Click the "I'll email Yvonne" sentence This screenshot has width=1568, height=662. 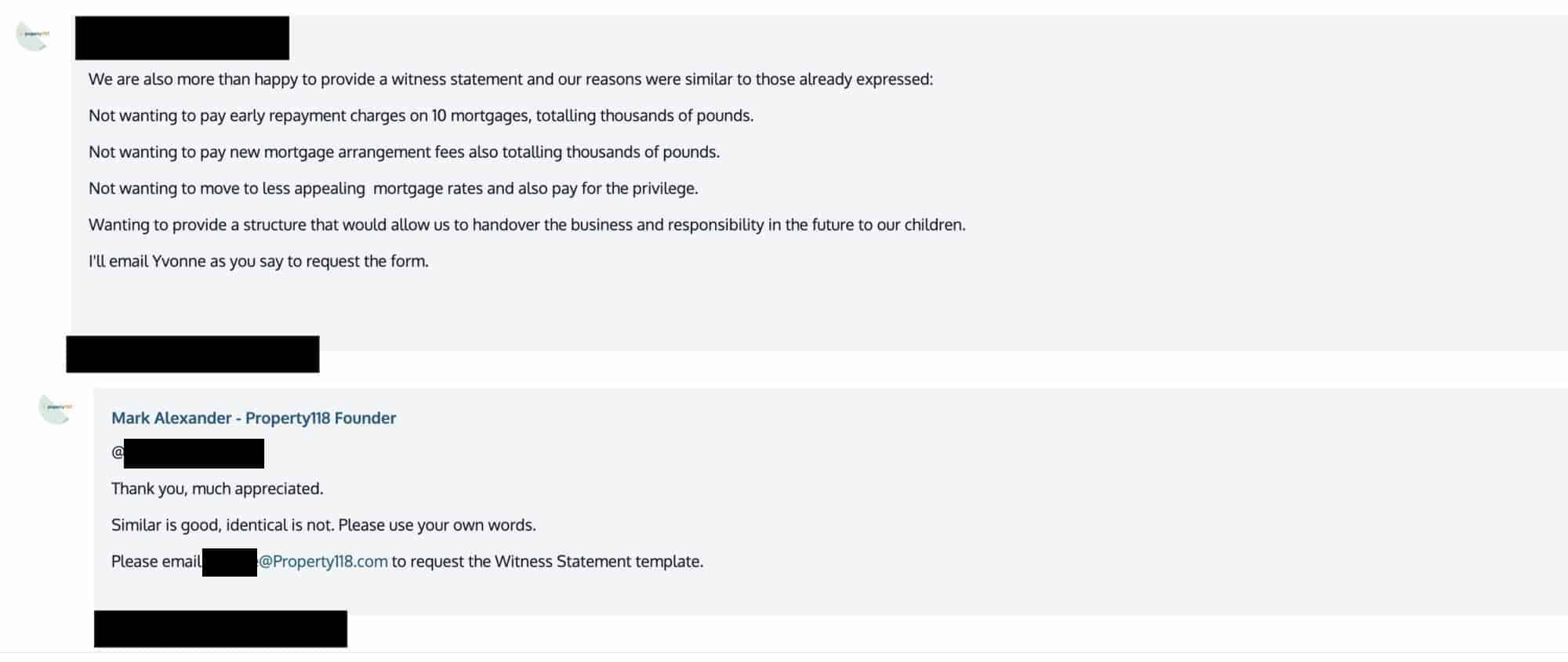259,262
